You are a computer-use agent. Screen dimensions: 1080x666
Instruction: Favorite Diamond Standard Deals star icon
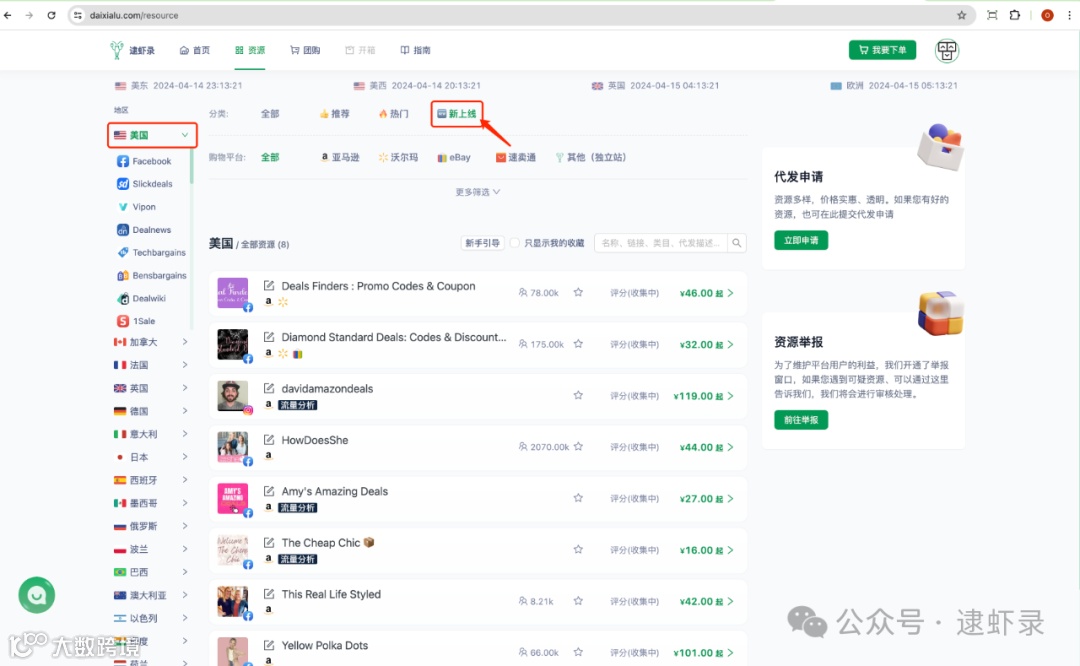578,344
